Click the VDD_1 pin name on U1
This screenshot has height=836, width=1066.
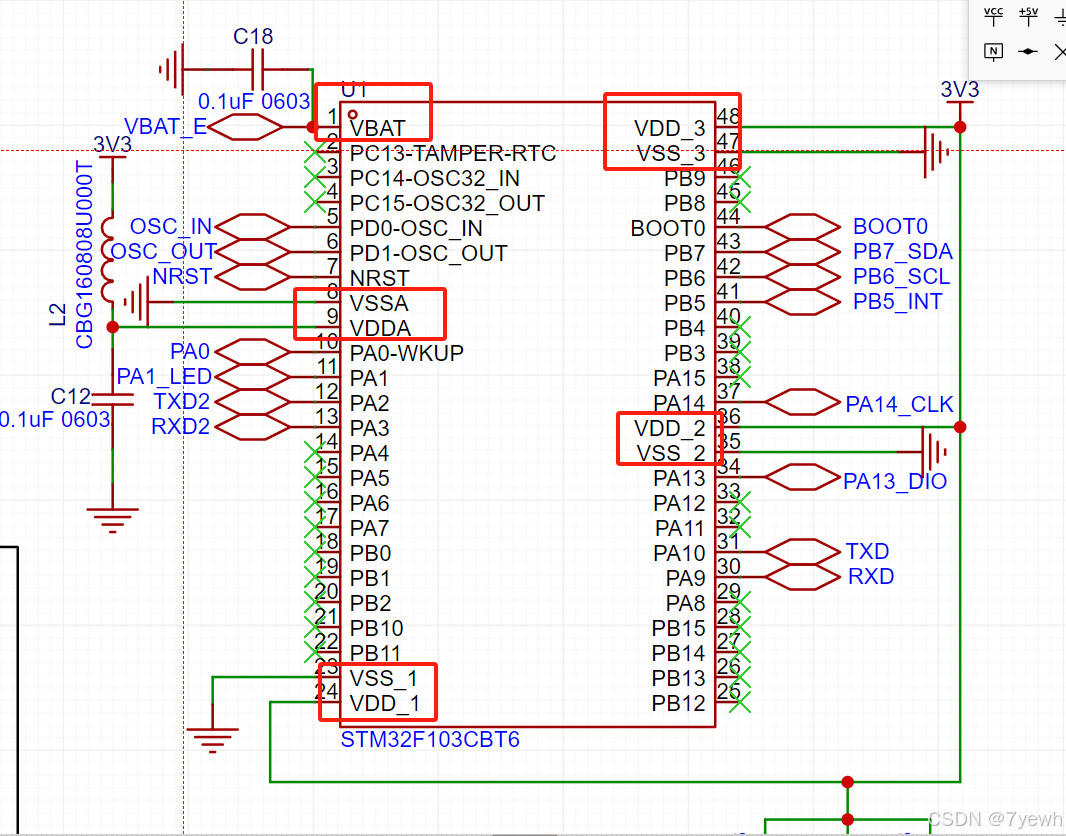385,704
